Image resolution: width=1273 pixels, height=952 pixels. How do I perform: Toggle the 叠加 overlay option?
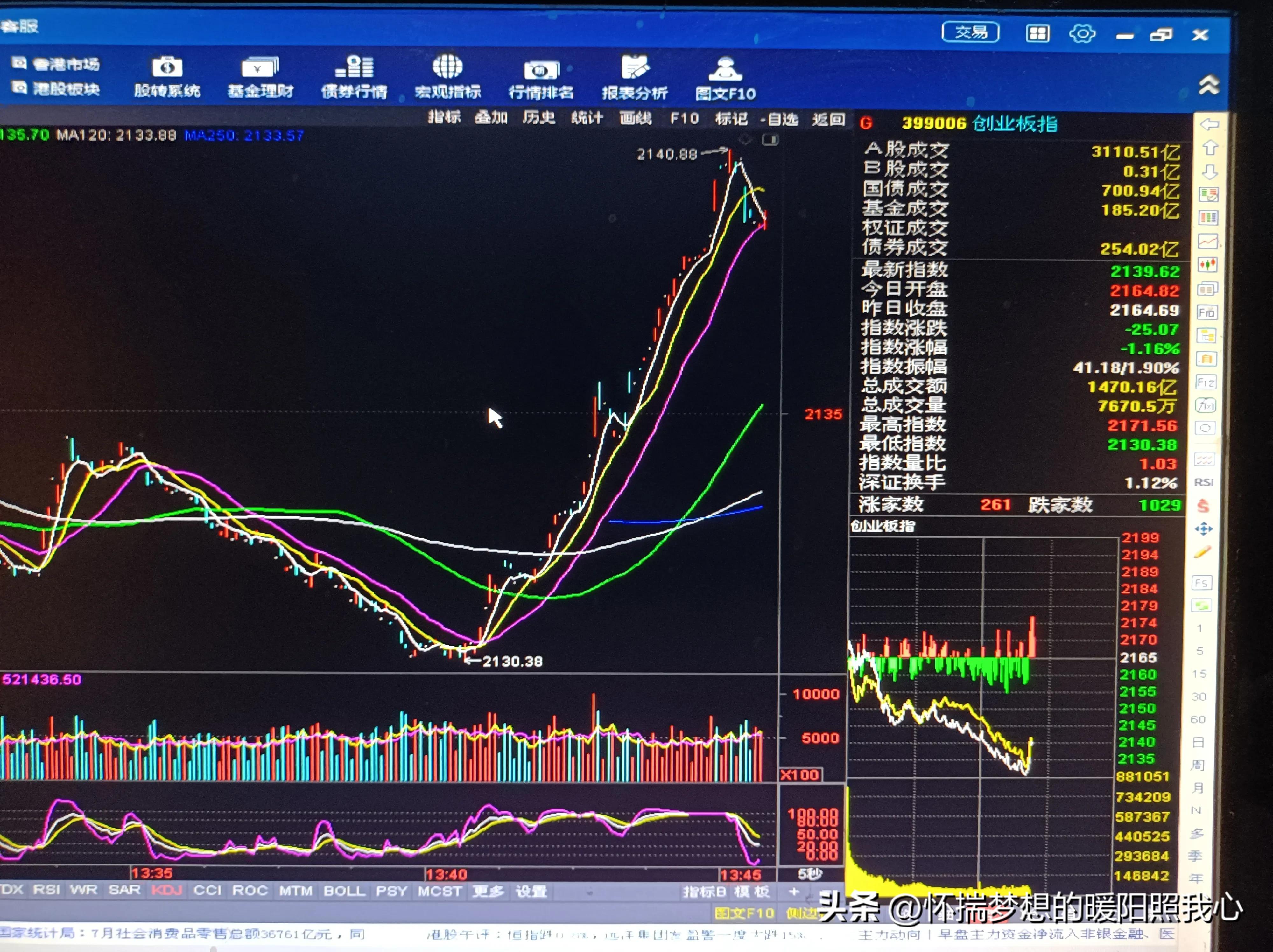click(x=490, y=118)
